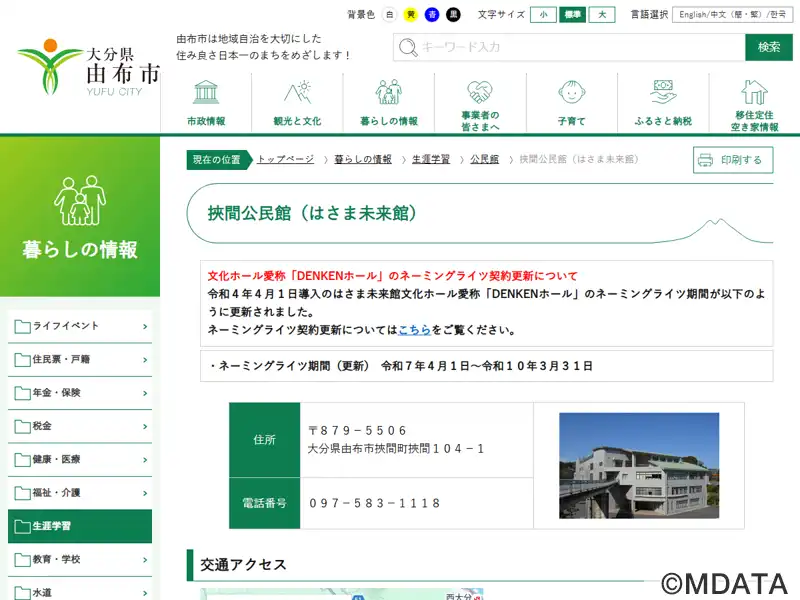
Task: Open the ふるさと納税 money hand icon
Action: pyautogui.click(x=663, y=92)
